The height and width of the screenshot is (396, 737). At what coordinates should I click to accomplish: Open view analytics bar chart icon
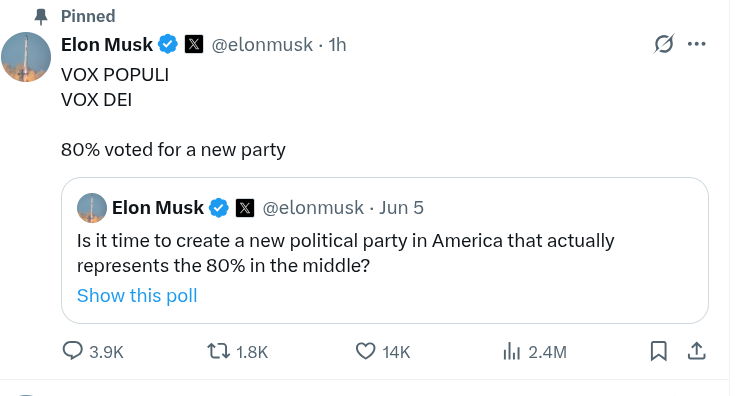(x=511, y=351)
